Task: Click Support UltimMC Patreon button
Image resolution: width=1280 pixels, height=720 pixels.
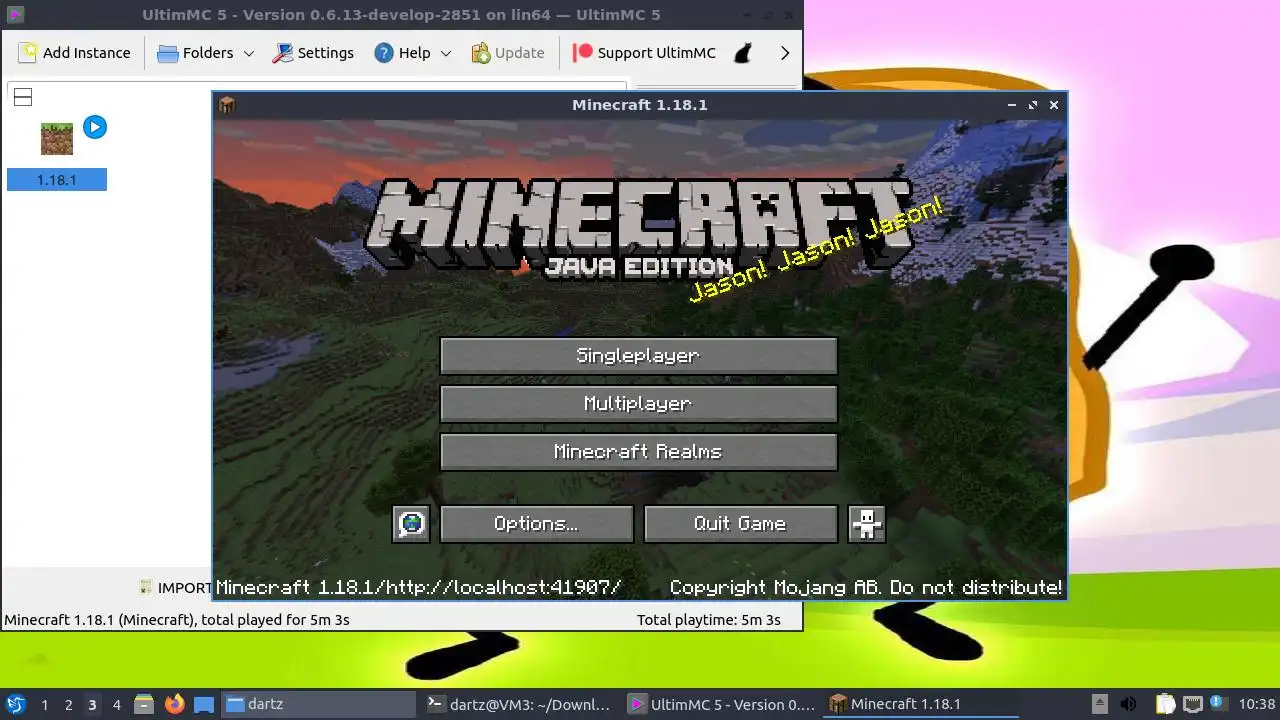Action: (x=644, y=53)
